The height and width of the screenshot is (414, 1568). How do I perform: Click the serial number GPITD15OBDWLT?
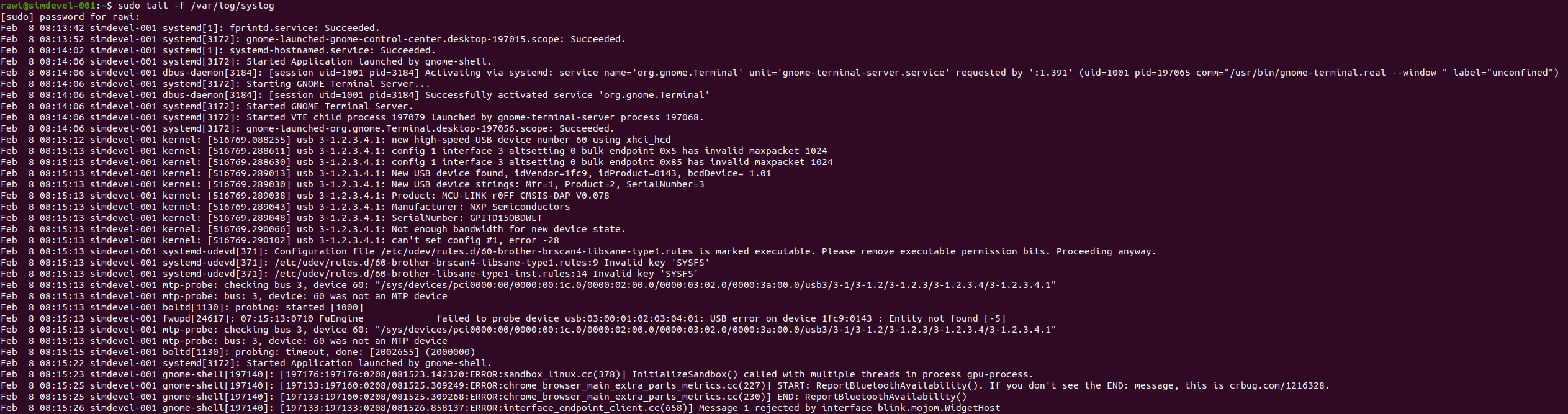point(505,218)
